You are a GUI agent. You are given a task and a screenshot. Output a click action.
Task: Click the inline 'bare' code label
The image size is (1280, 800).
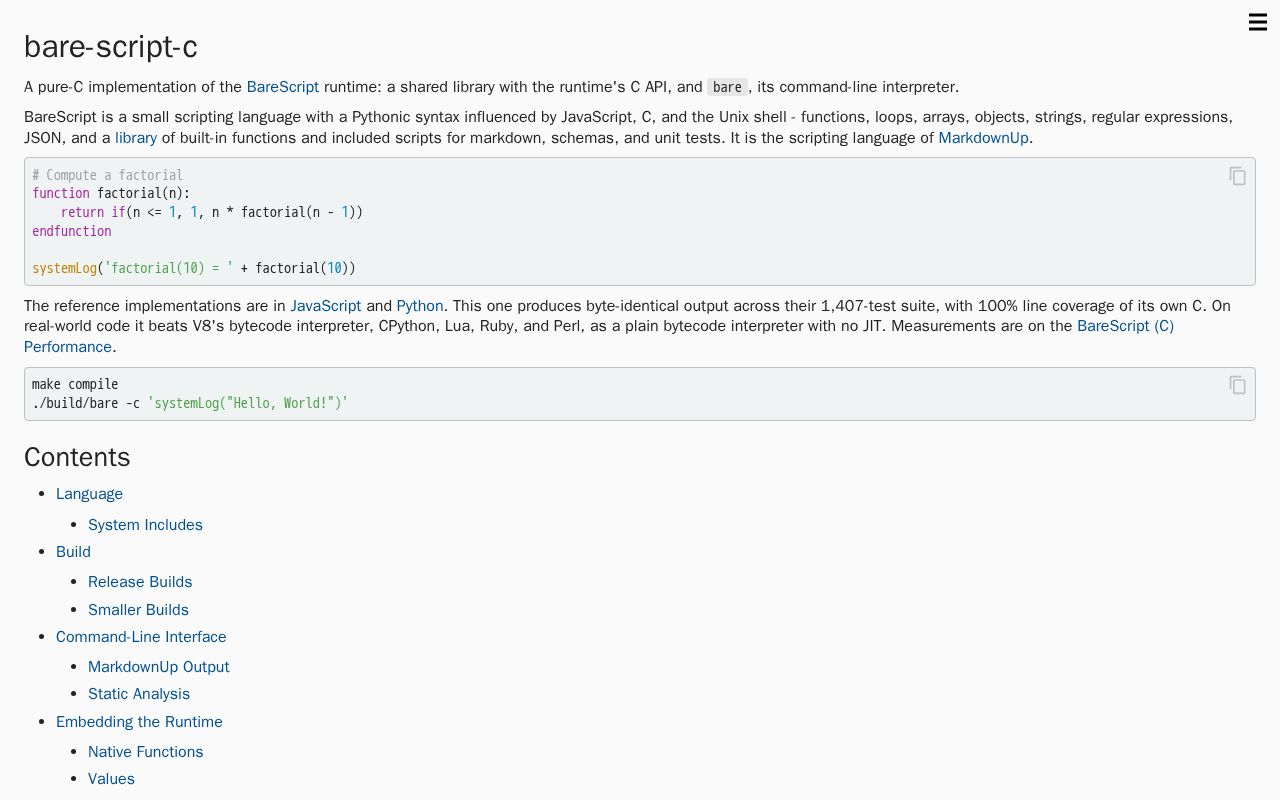point(727,87)
